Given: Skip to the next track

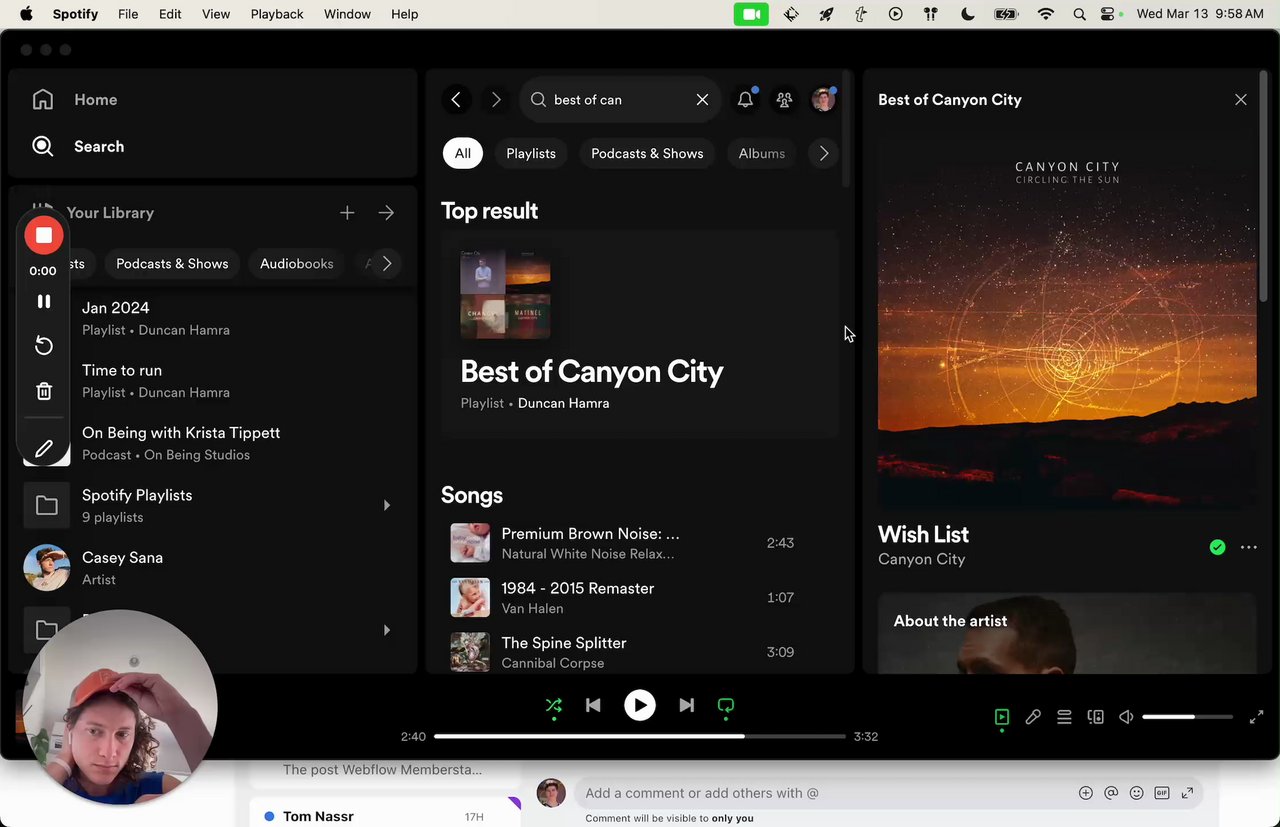Looking at the screenshot, I should pyautogui.click(x=686, y=705).
